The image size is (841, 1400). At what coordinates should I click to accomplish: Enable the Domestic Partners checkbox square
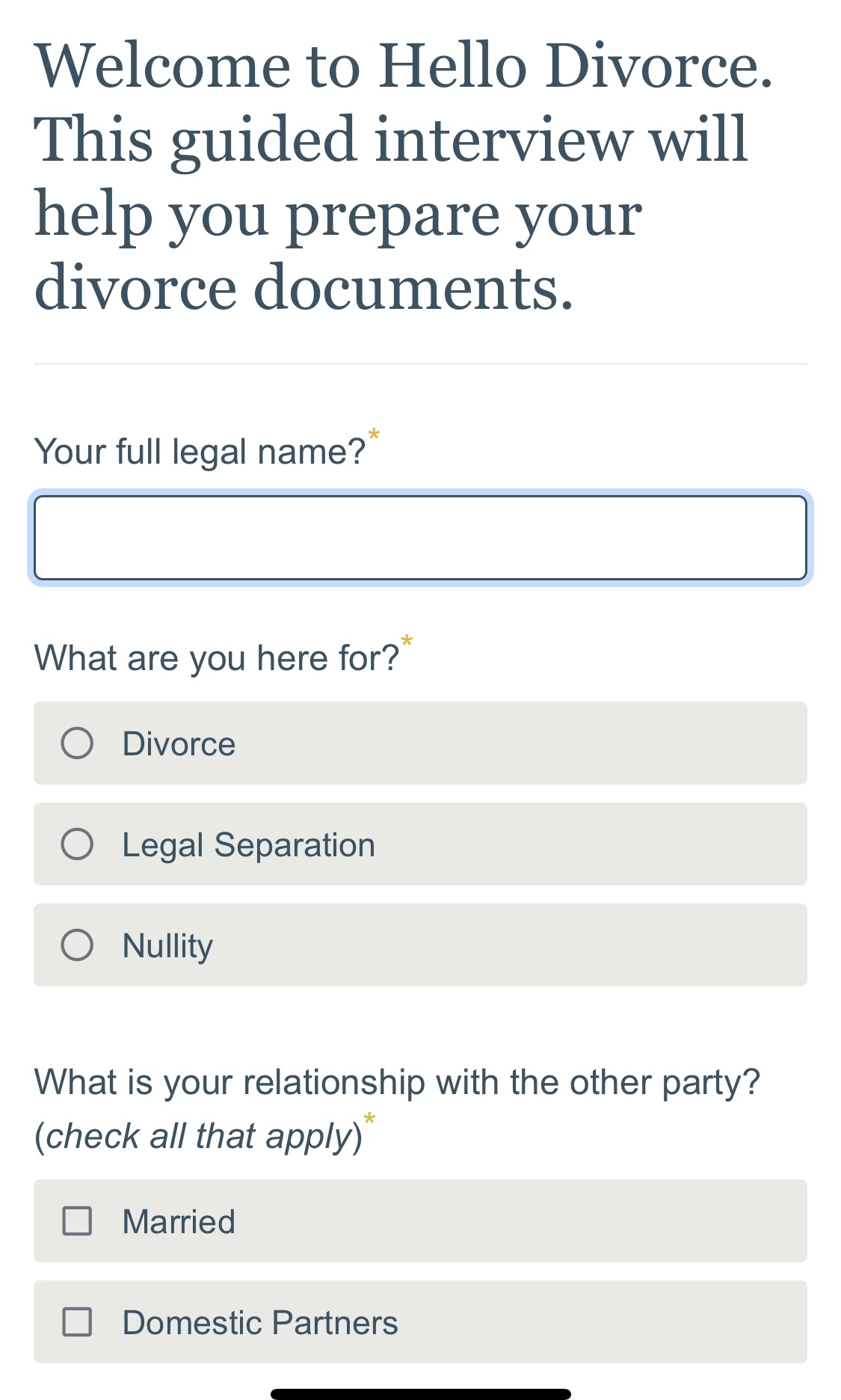pos(77,1322)
